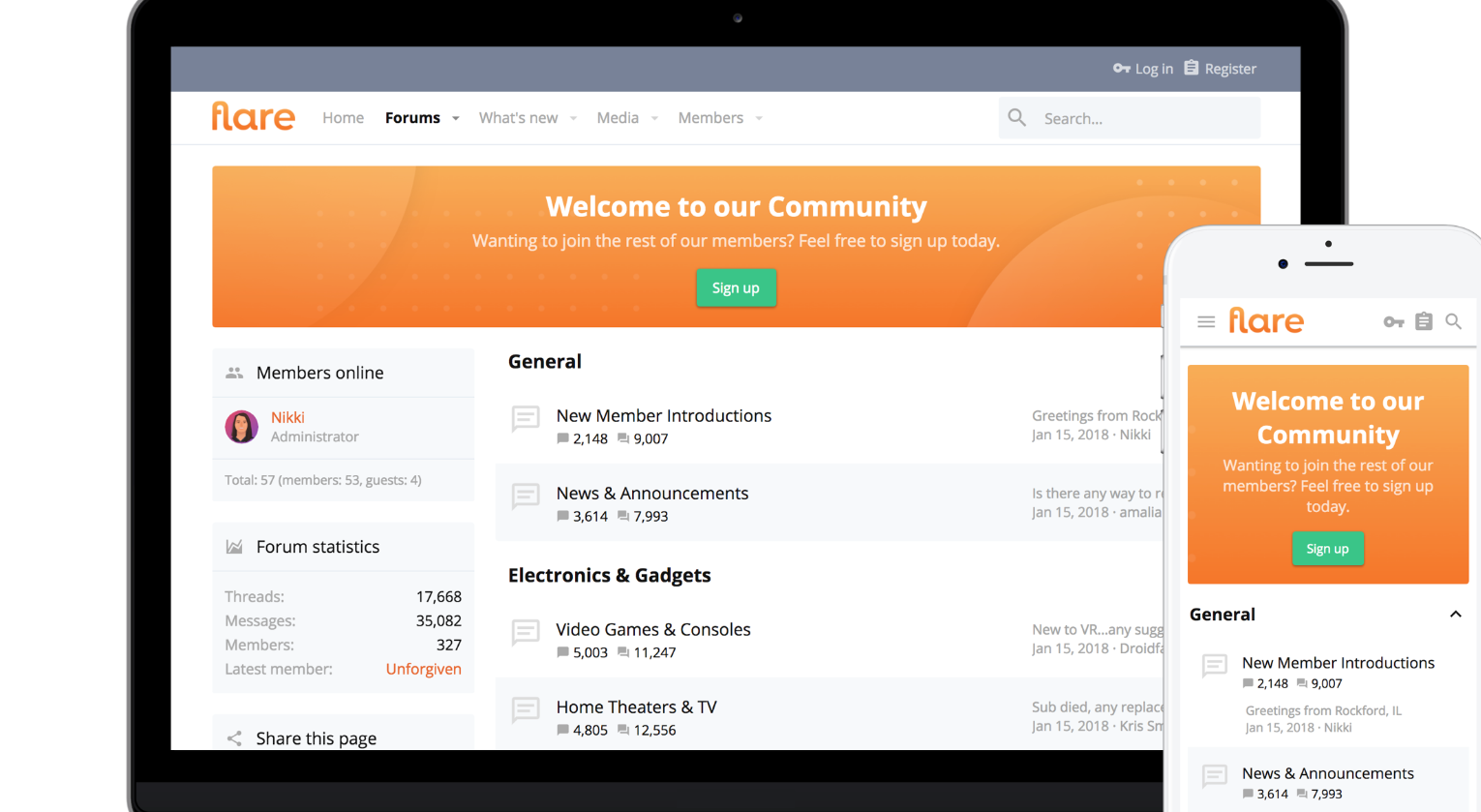Click the Forum statistics chart icon
The image size is (1481, 812).
click(x=234, y=547)
